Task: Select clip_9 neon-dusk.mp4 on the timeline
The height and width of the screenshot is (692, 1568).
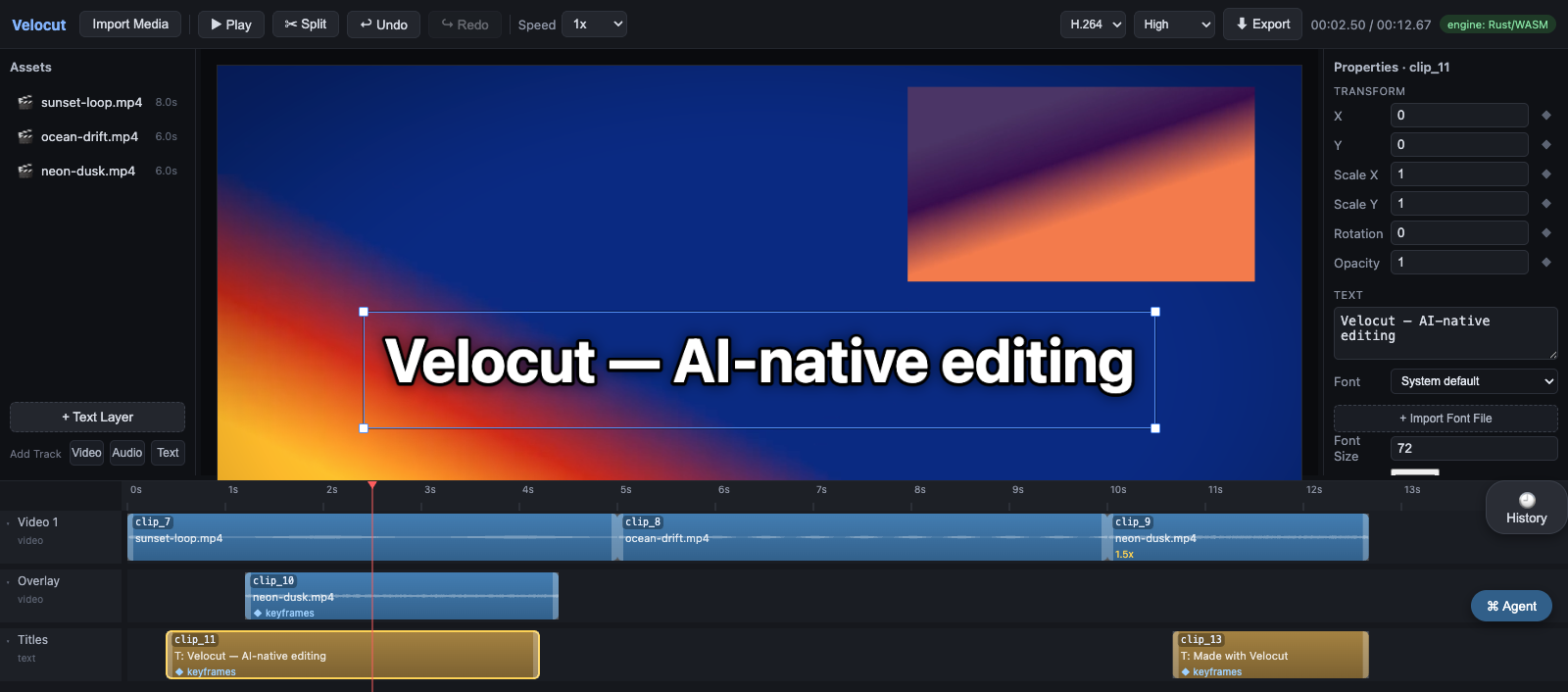Action: (x=1238, y=537)
